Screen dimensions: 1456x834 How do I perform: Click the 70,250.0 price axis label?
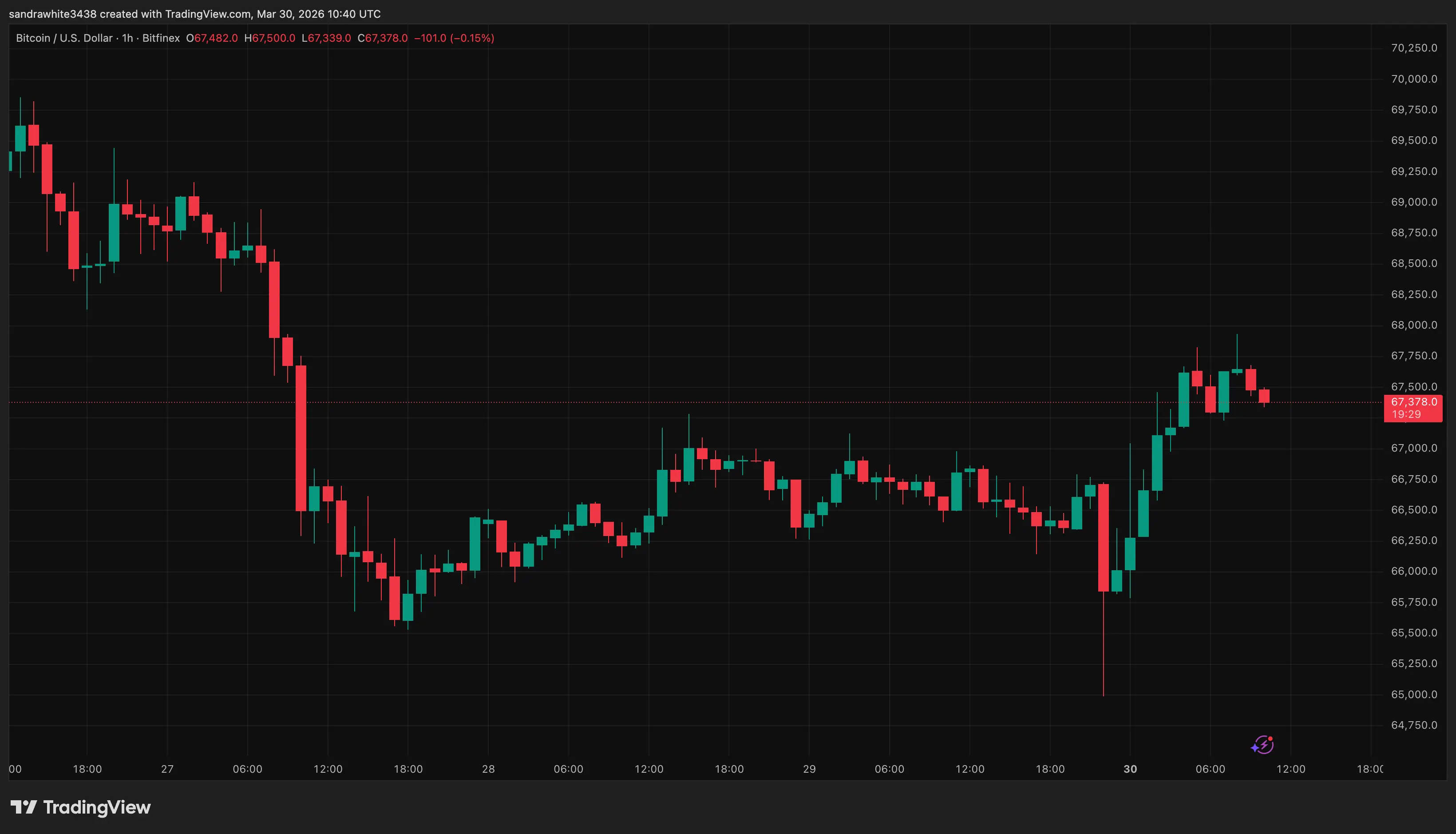(x=1414, y=48)
